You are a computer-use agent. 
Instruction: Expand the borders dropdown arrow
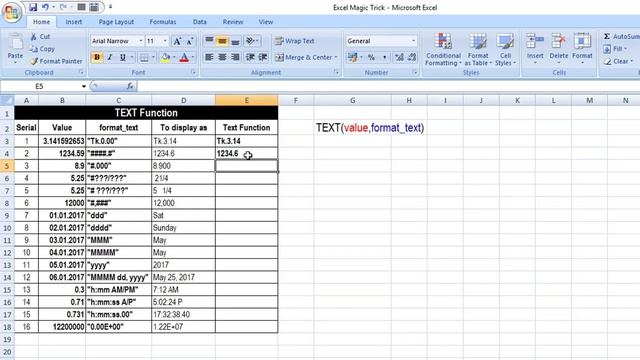coord(153,58)
